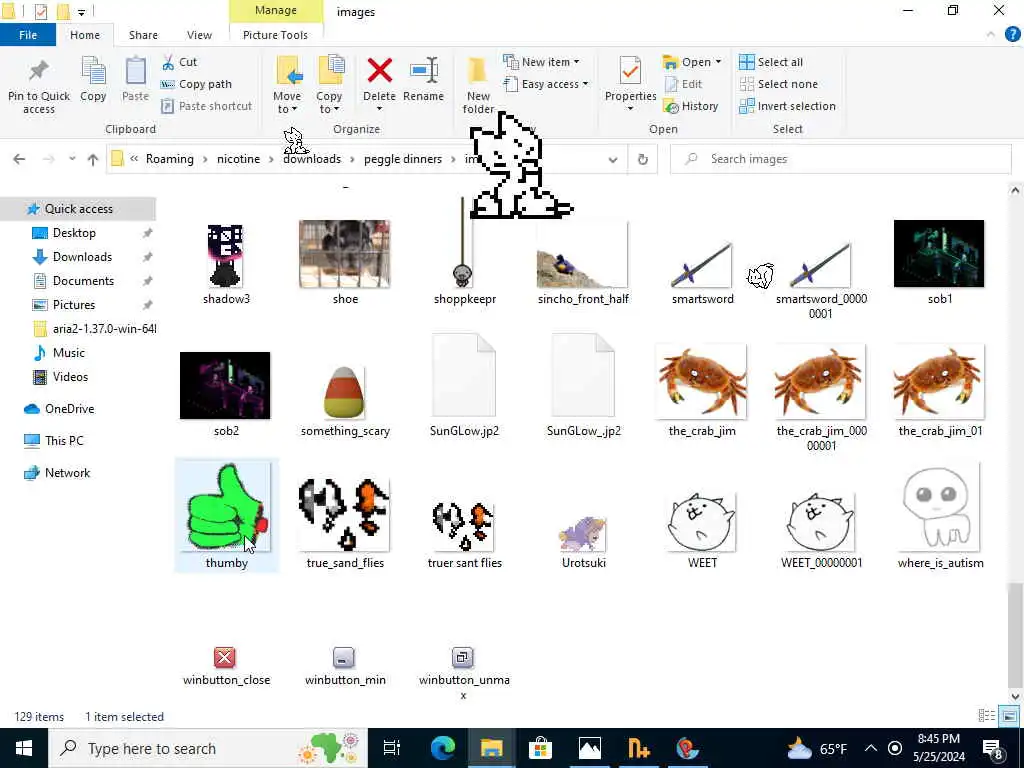This screenshot has height=768, width=1024.
Task: Invert selection of files
Action: coord(788,106)
